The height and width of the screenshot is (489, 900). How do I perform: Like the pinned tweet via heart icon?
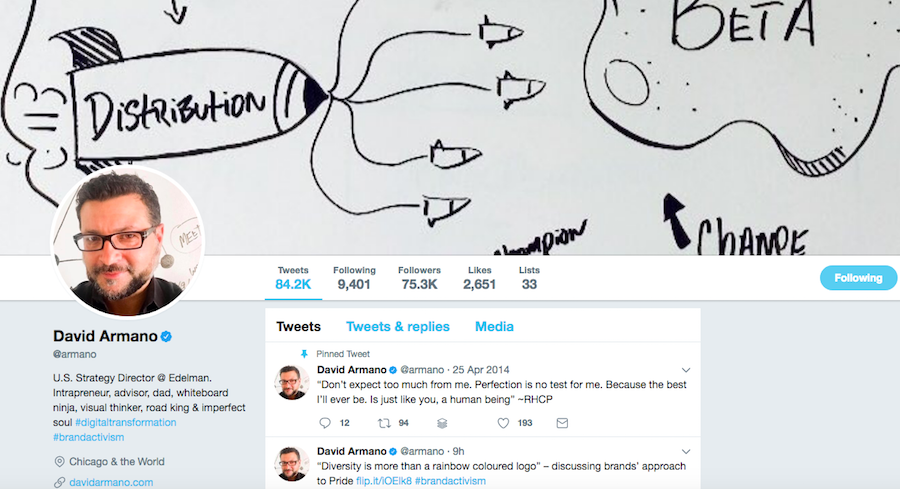503,423
